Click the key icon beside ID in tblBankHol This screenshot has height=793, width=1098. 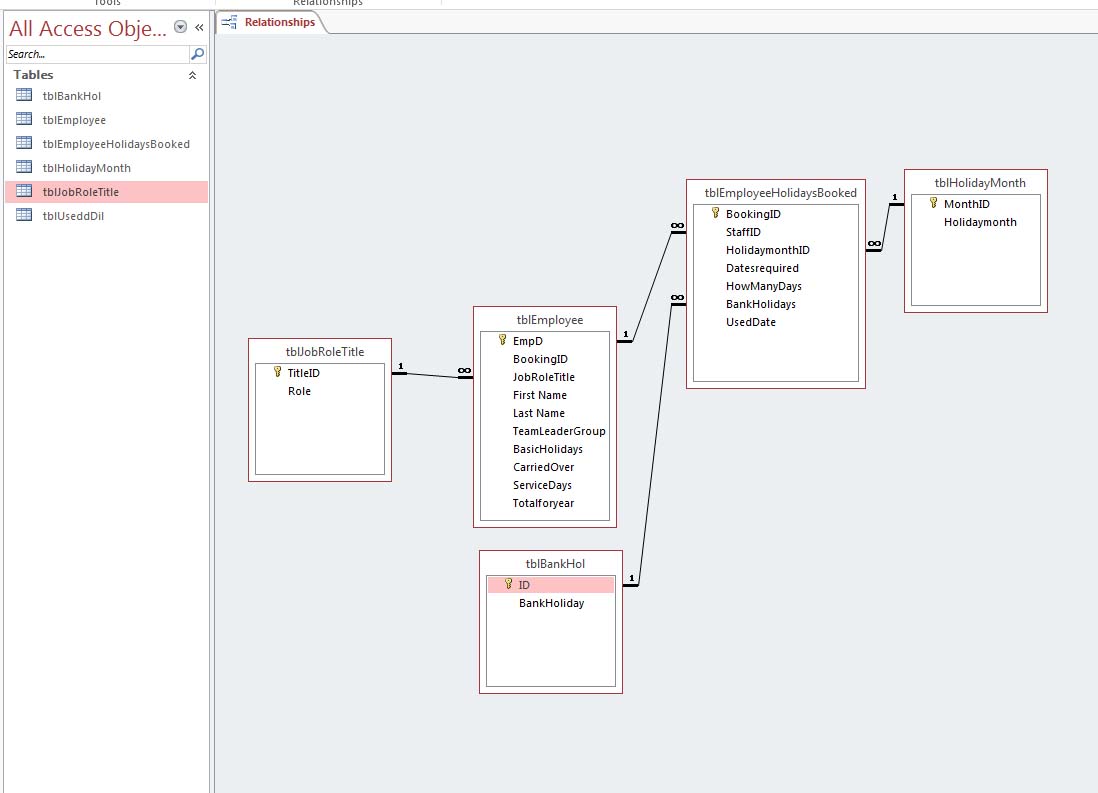point(508,584)
